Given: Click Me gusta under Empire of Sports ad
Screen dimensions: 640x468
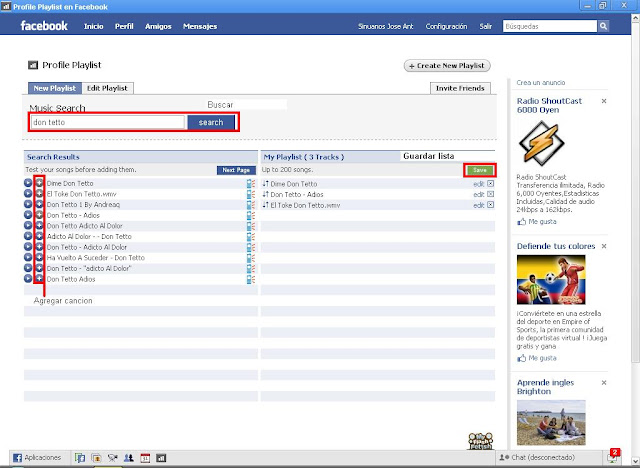Looking at the screenshot, I should coord(537,358).
